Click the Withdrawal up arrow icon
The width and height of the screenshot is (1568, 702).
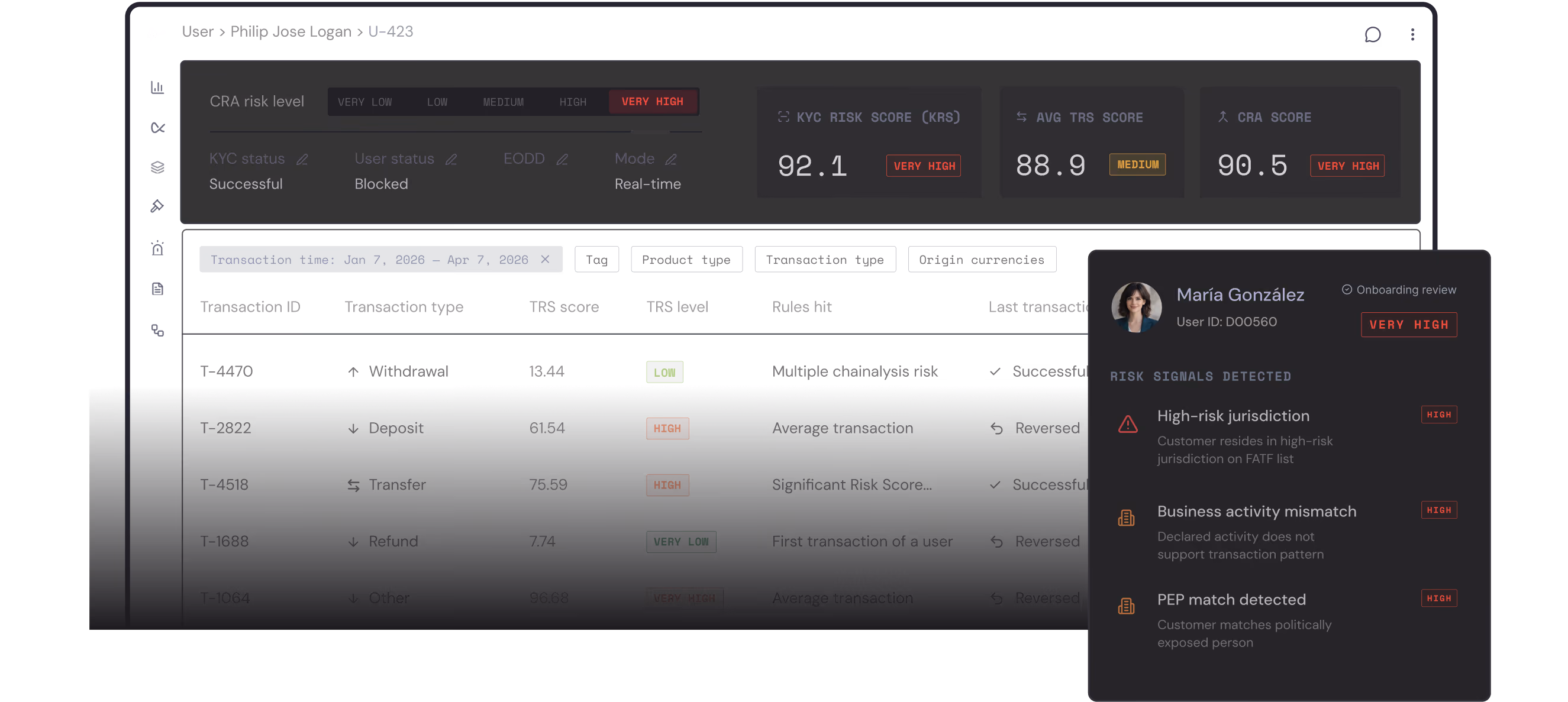pos(353,371)
